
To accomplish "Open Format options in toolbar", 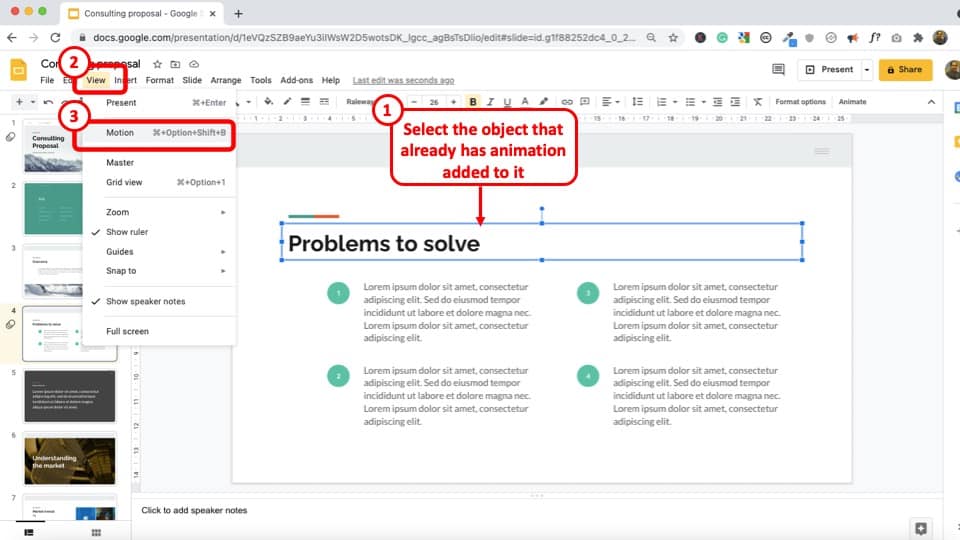I will [800, 102].
